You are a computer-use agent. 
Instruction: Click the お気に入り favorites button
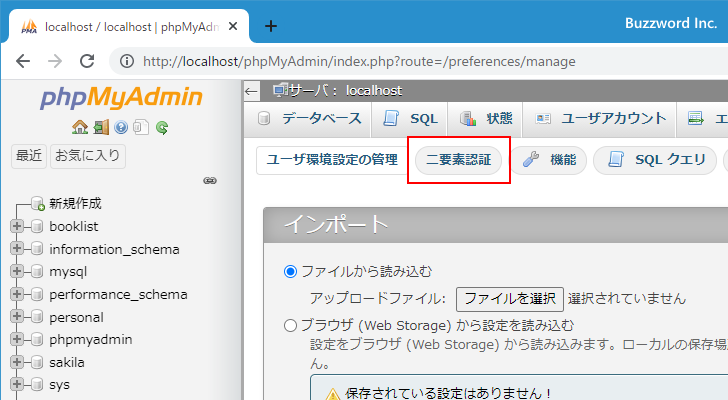tap(88, 156)
